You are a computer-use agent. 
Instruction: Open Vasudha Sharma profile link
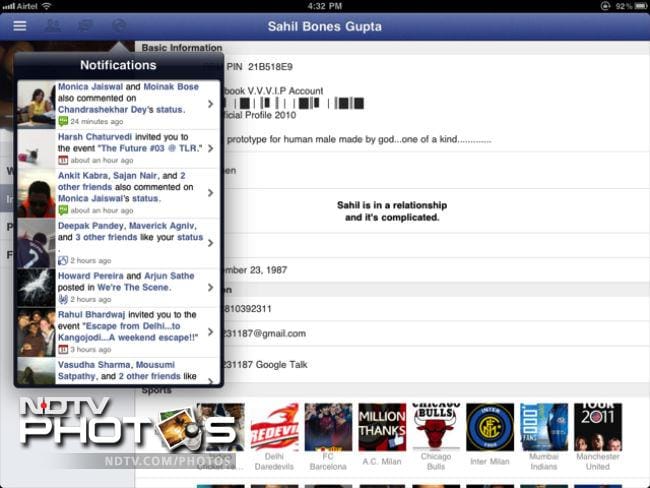click(x=94, y=365)
